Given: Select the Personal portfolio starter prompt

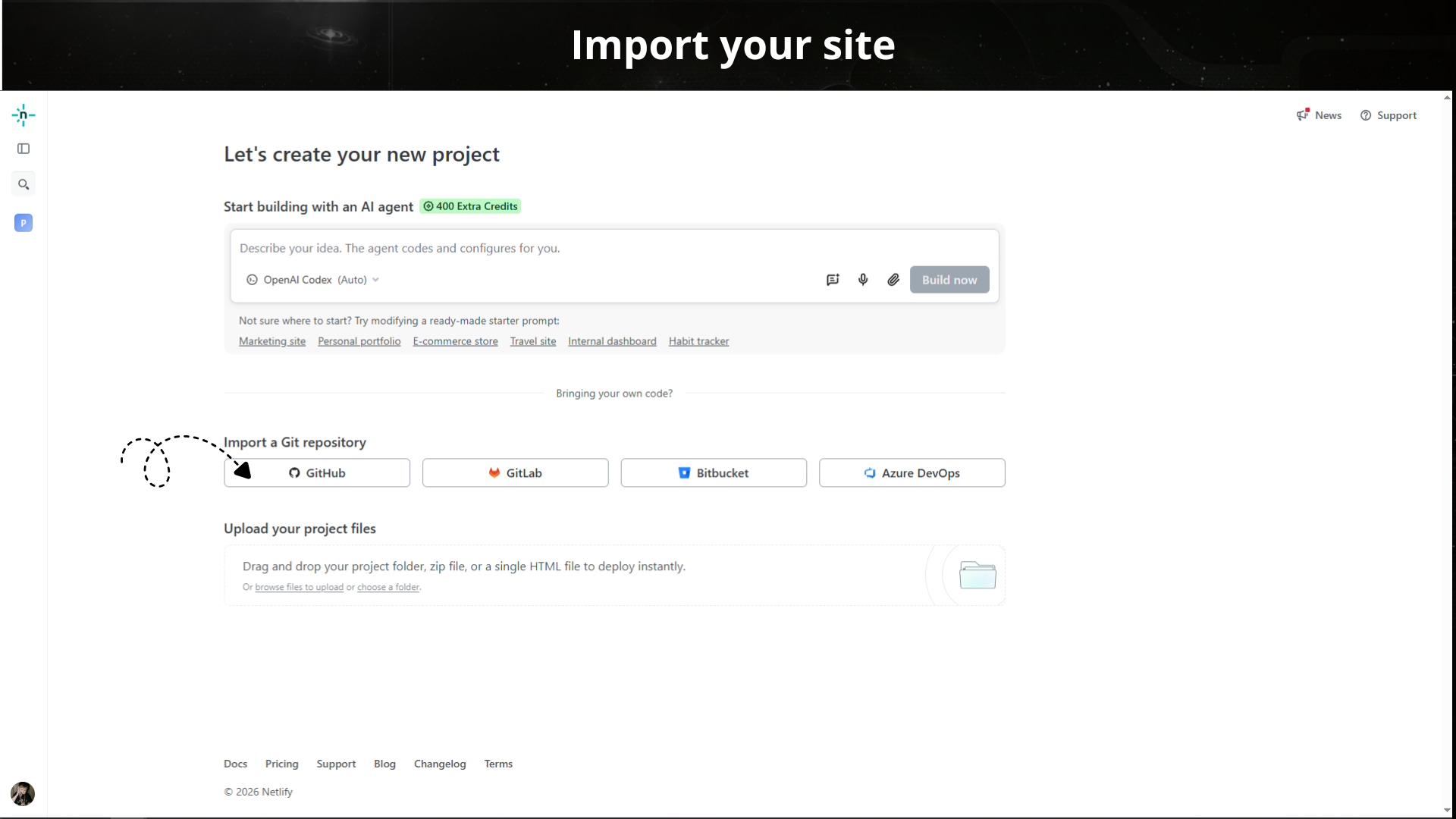Looking at the screenshot, I should tap(359, 341).
